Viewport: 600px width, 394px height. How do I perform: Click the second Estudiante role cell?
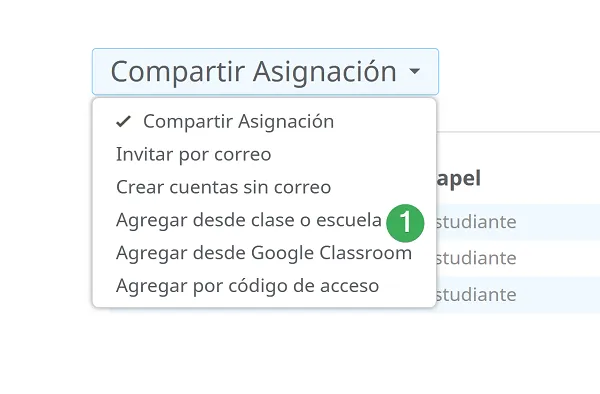pos(476,258)
